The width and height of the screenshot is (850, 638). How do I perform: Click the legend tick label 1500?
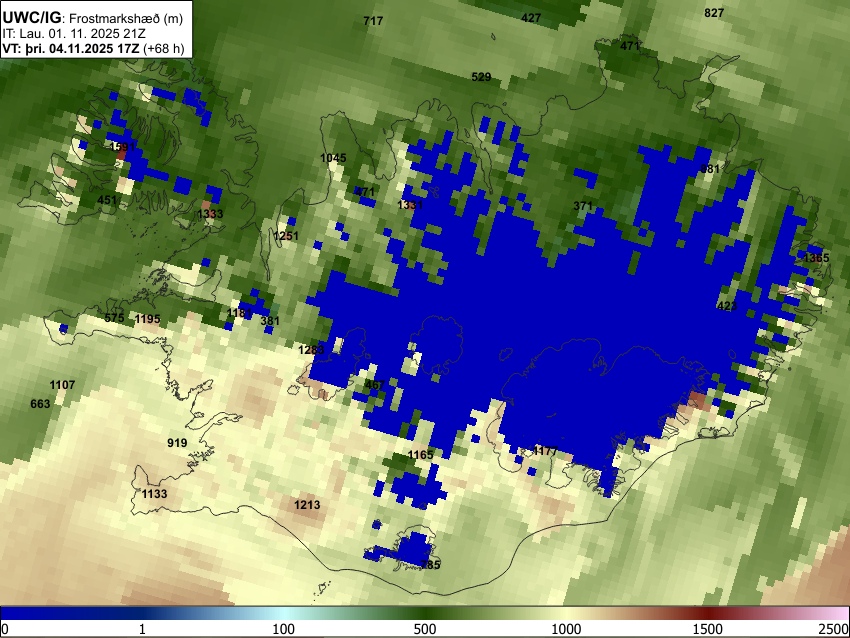coord(708,629)
